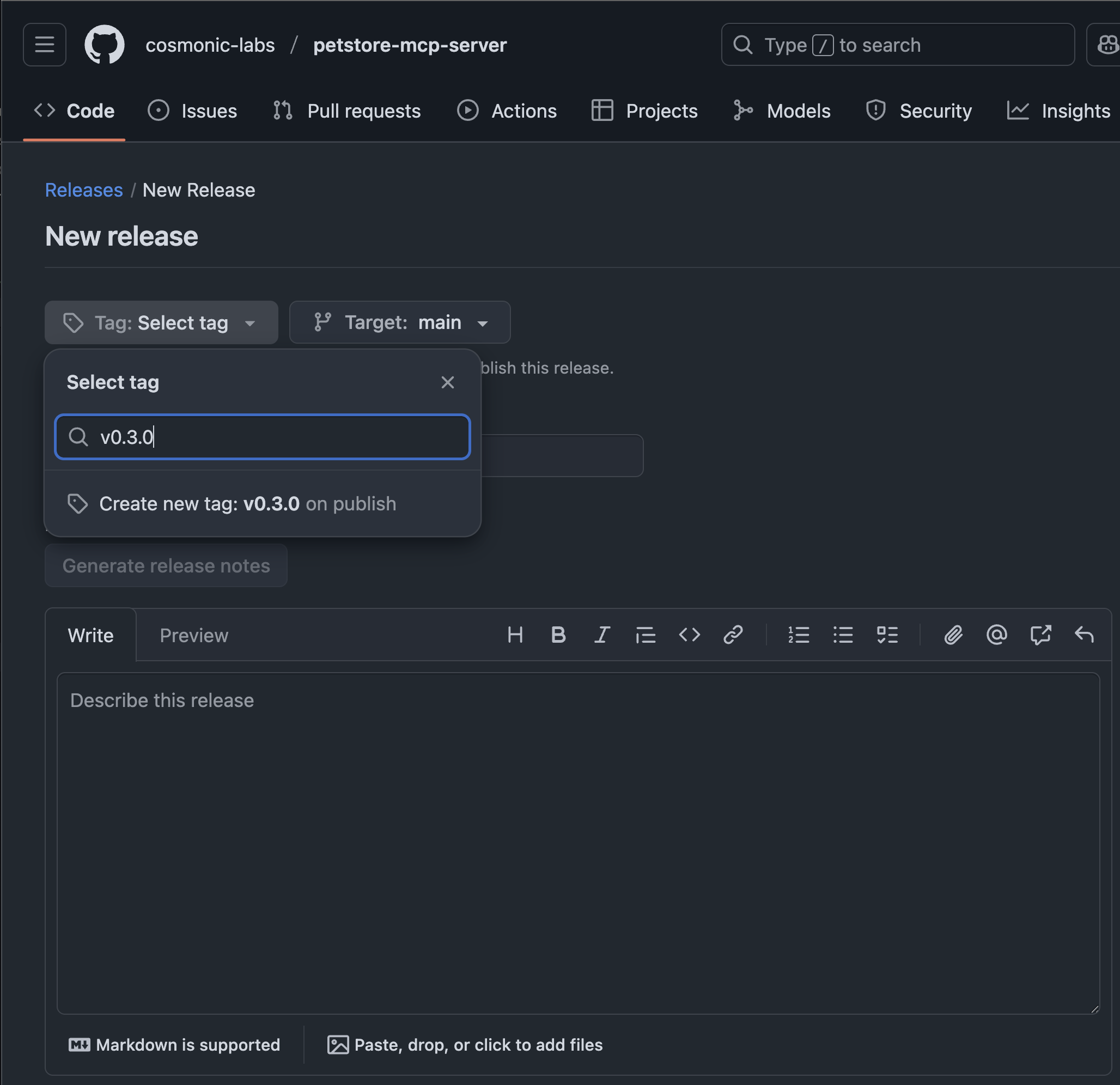The height and width of the screenshot is (1085, 1120).
Task: Attach files with the paperclip icon
Action: point(953,635)
